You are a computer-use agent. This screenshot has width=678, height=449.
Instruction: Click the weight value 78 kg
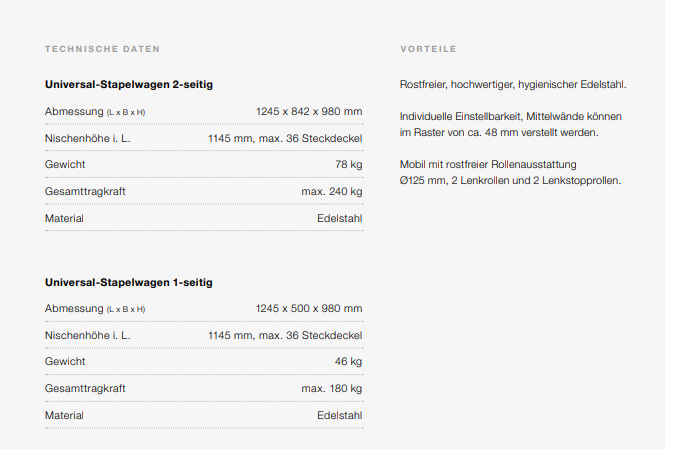pos(348,164)
